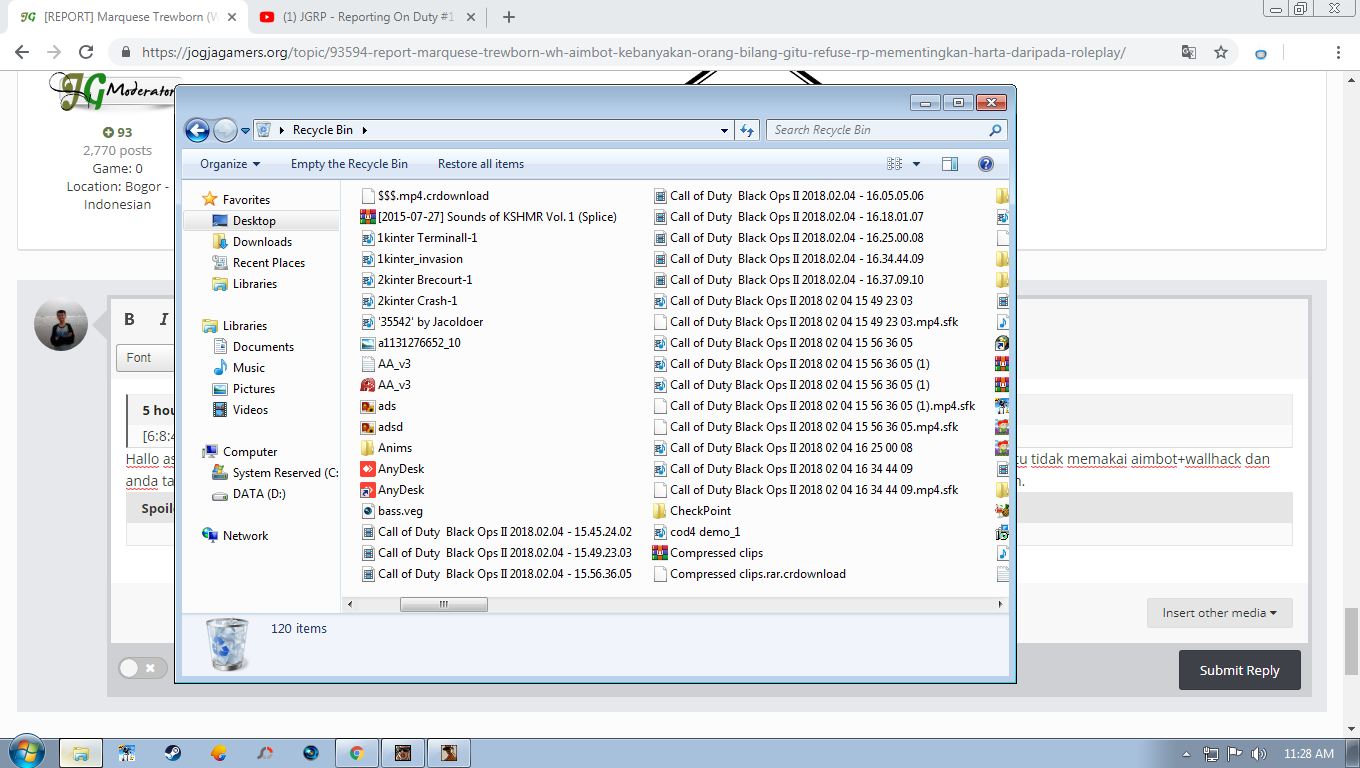Open Chrome's three-dot menu
Viewport: 1360px width, 768px height.
(x=1339, y=52)
